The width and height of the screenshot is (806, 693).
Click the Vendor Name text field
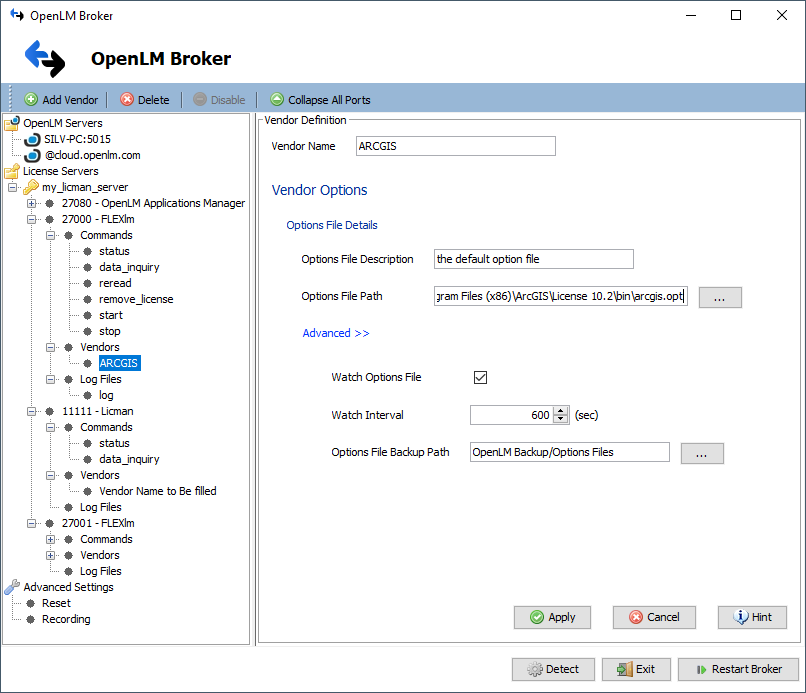pyautogui.click(x=455, y=146)
